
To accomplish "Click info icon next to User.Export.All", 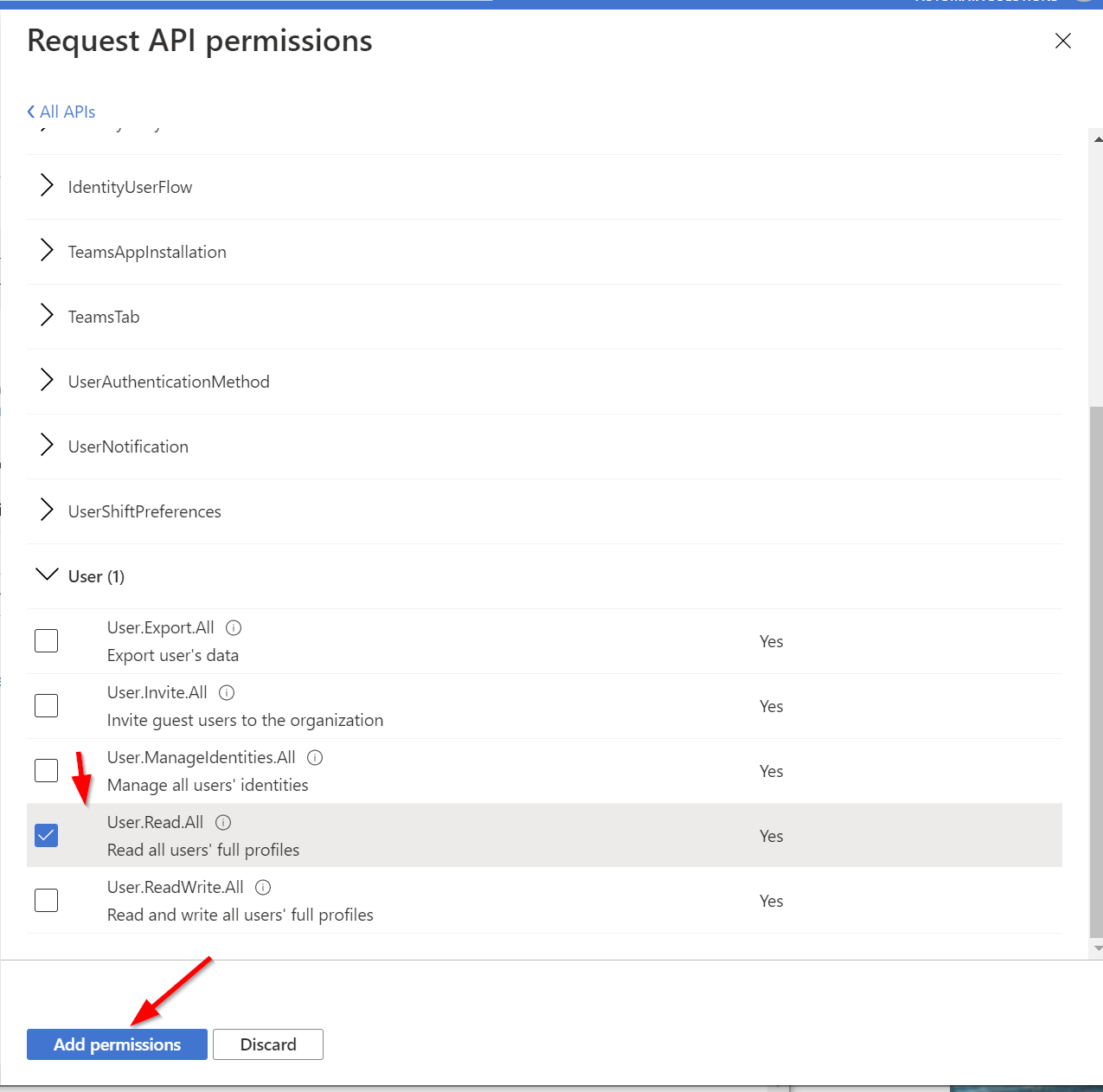I will pyautogui.click(x=234, y=628).
